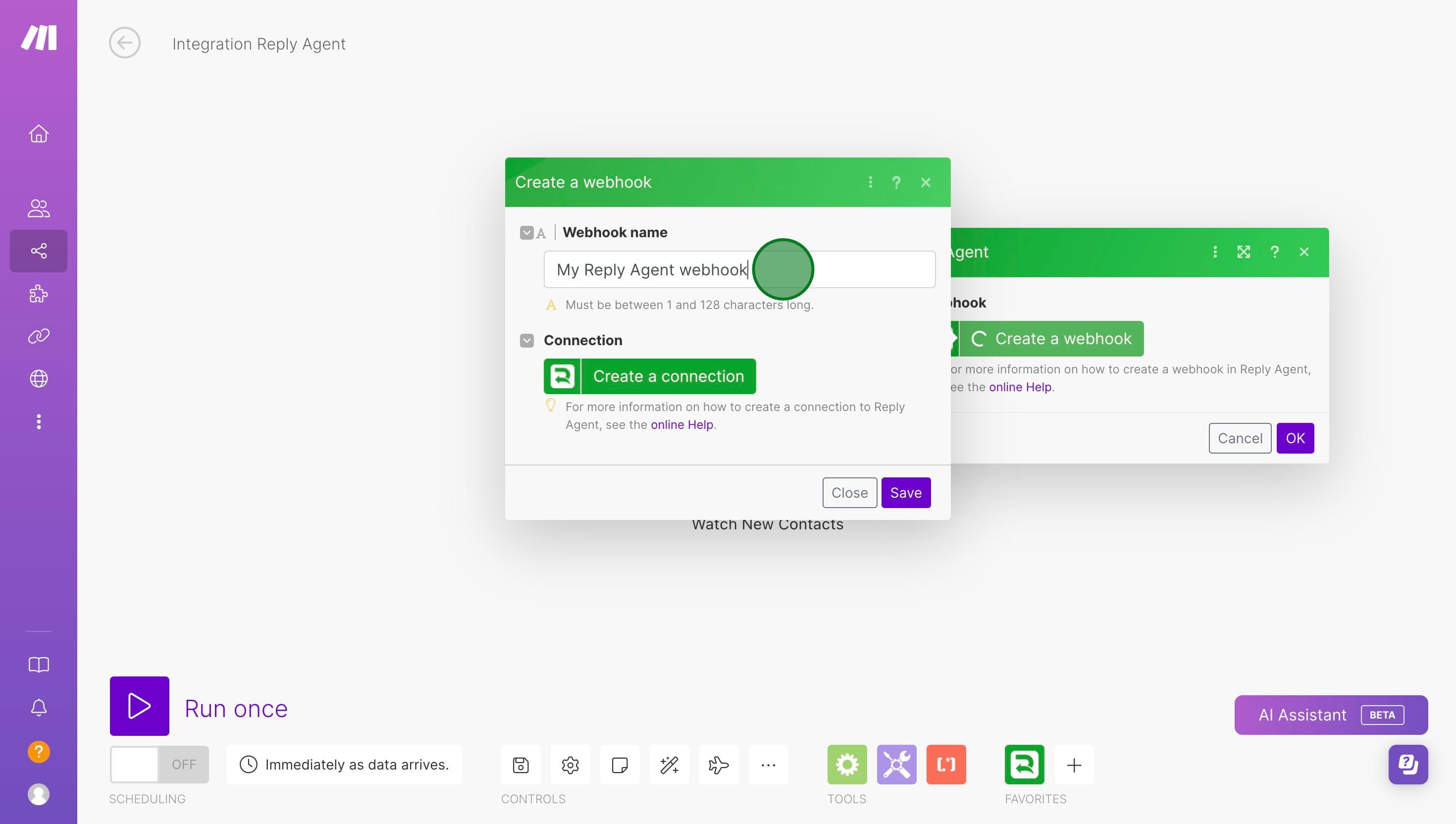Screen dimensions: 1456x824
Task: Open the Notifications bell icon
Action: (x=39, y=708)
